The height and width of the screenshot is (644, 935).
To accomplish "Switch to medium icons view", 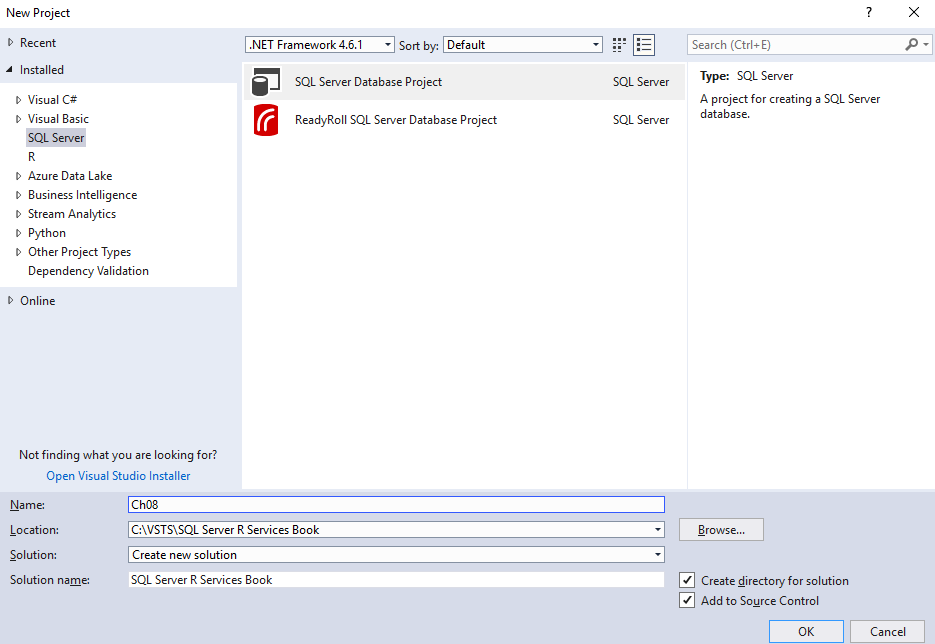I will point(619,45).
